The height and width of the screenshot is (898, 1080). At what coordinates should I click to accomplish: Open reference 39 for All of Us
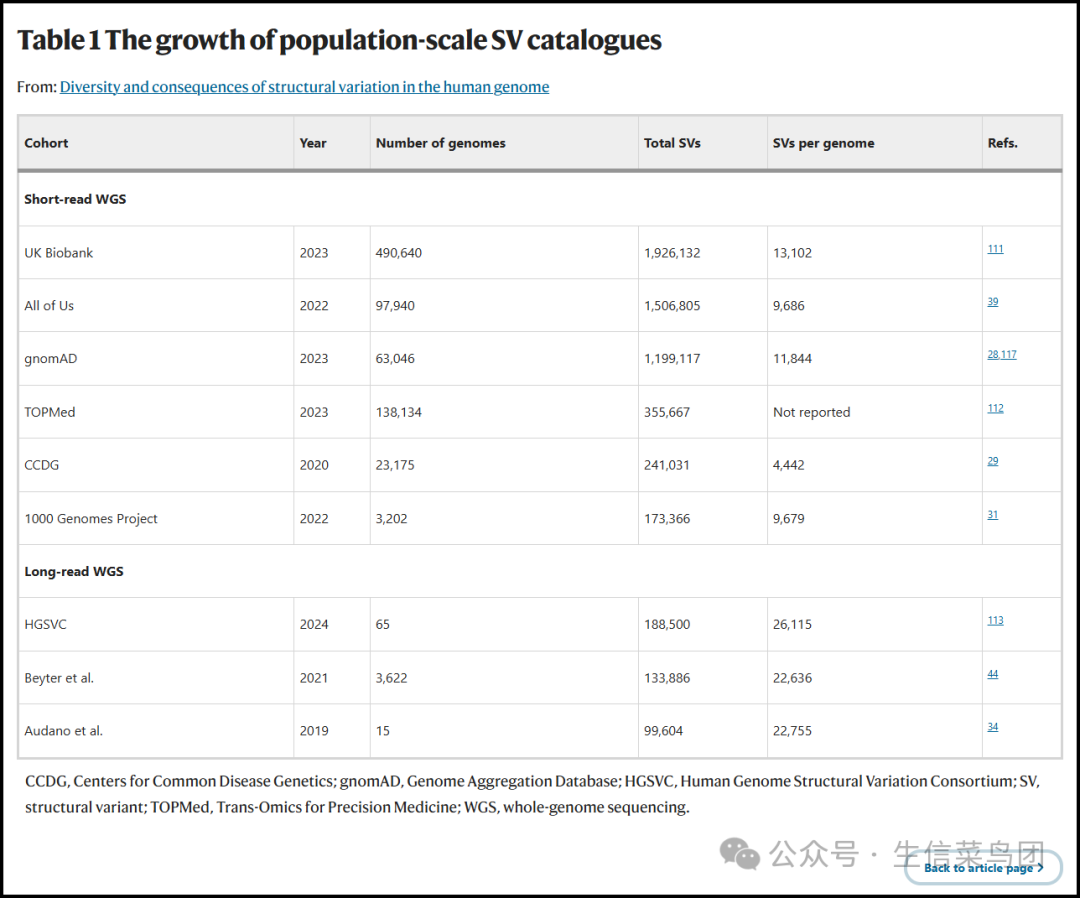(x=993, y=302)
